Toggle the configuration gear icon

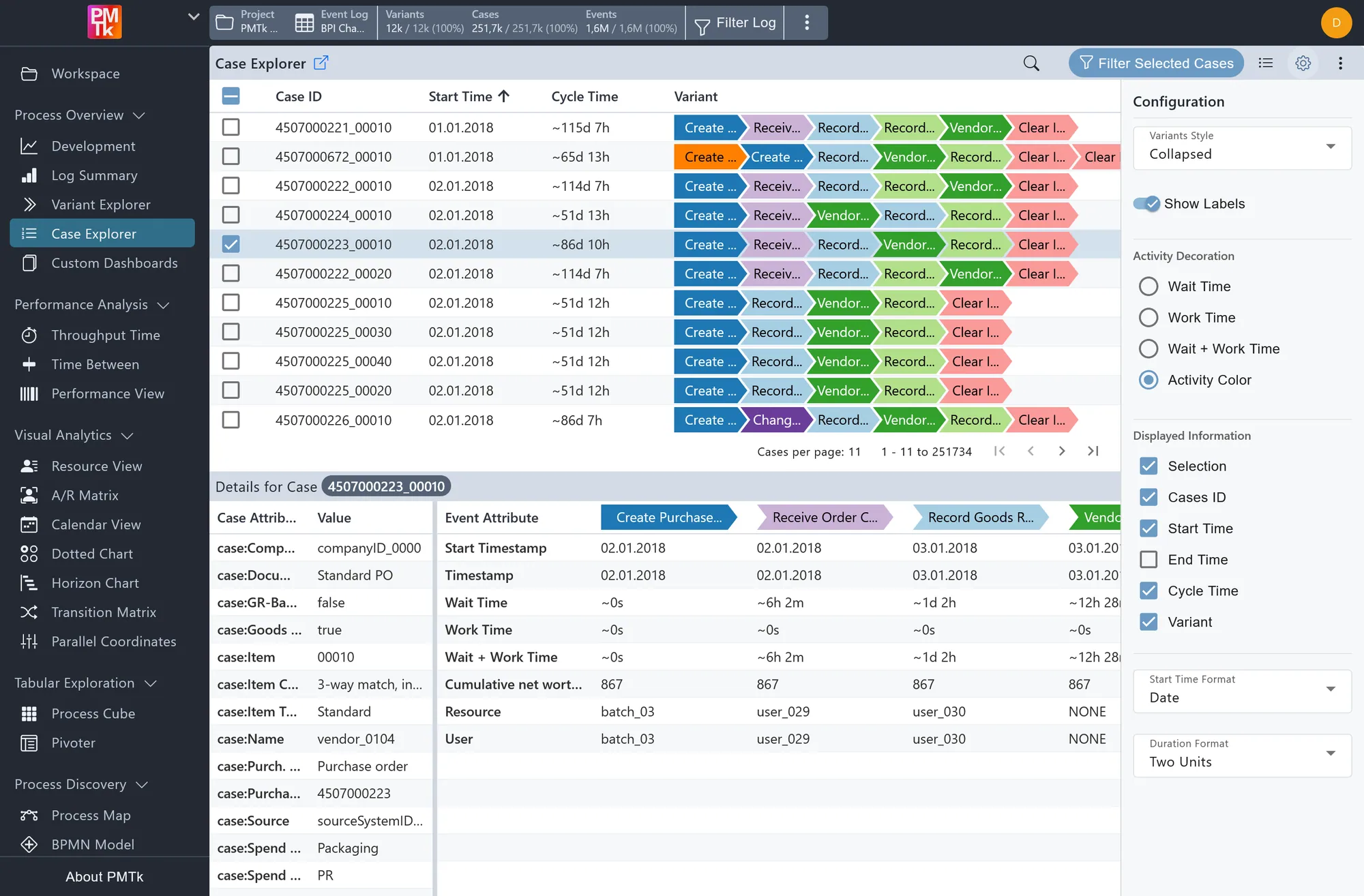[1303, 63]
